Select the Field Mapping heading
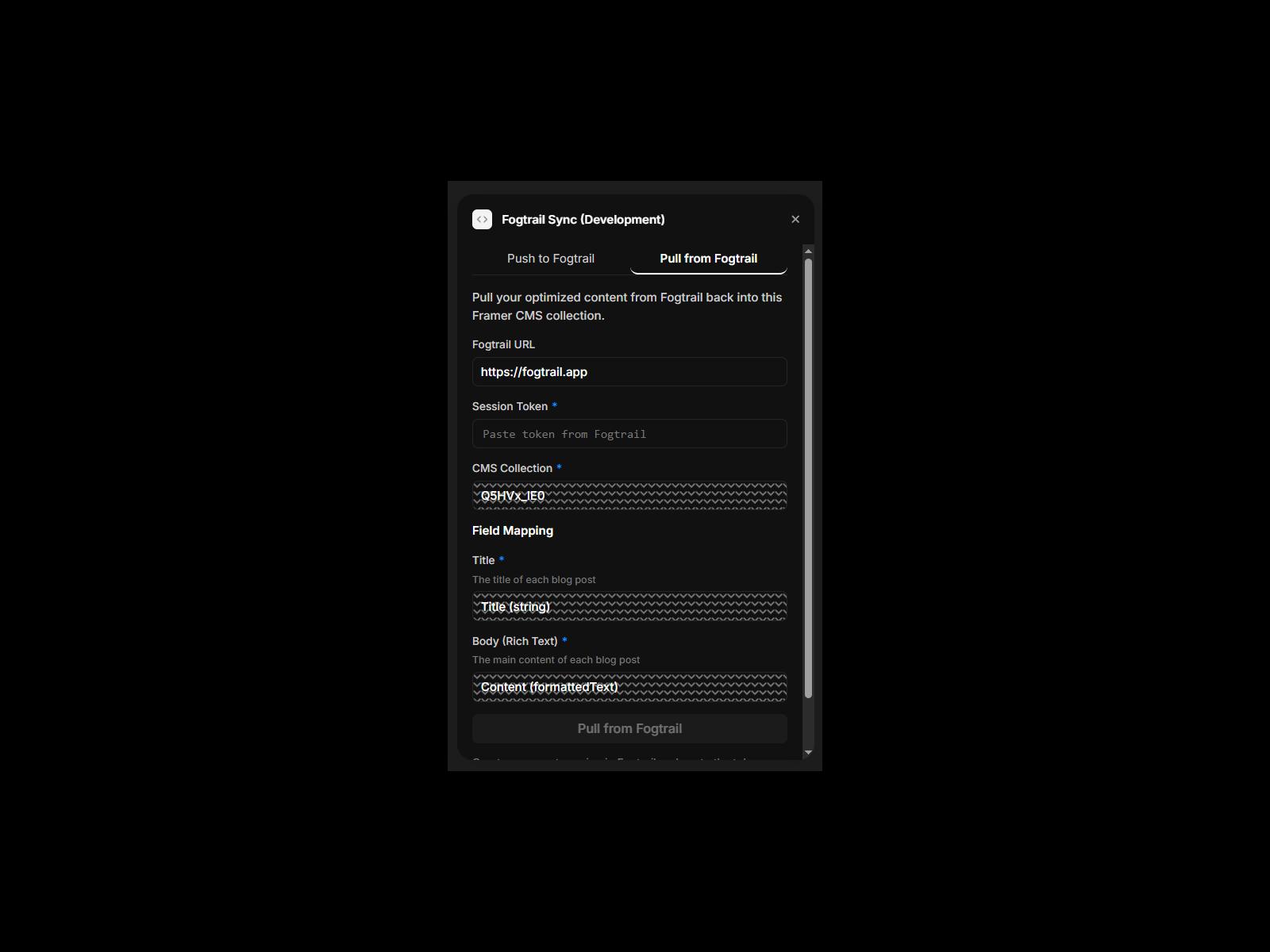Image resolution: width=1270 pixels, height=952 pixels. click(x=512, y=530)
